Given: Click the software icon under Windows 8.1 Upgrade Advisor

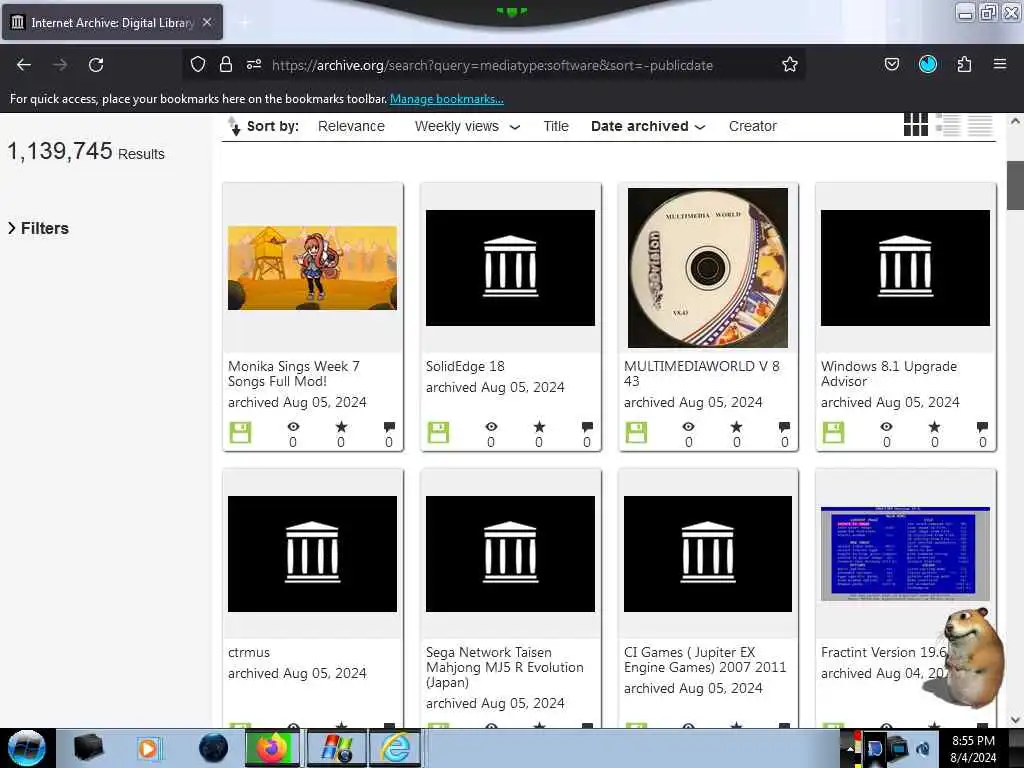Looking at the screenshot, I should click(833, 432).
